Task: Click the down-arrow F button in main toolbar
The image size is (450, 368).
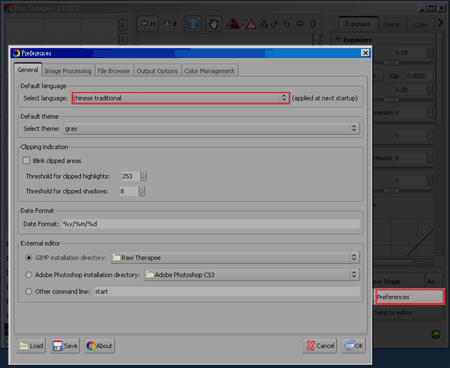Action: point(170,24)
